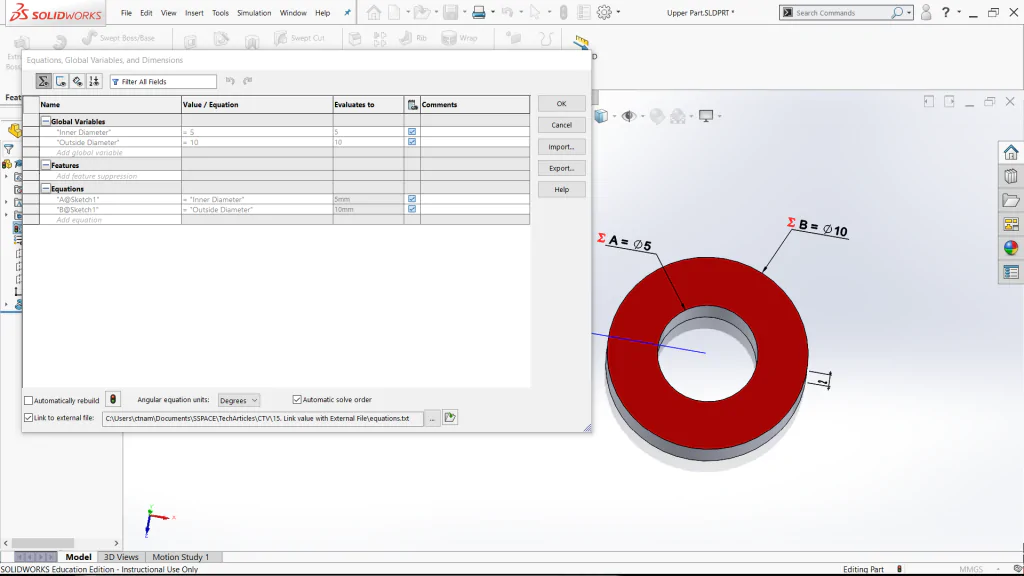Open the Design Library task pane tab
The height and width of the screenshot is (576, 1024).
click(x=1010, y=176)
